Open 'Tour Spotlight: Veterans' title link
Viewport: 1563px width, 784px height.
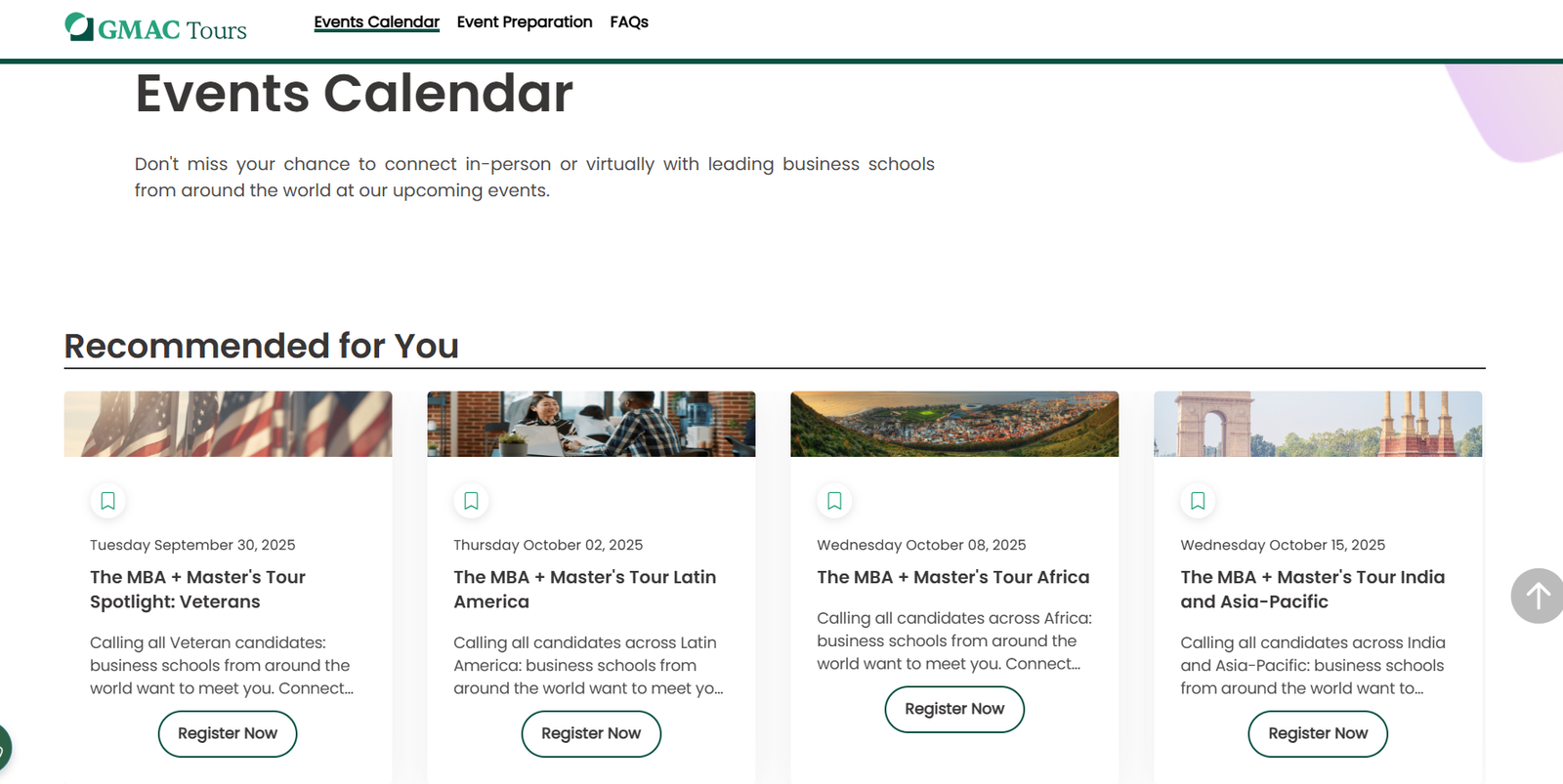197,590
